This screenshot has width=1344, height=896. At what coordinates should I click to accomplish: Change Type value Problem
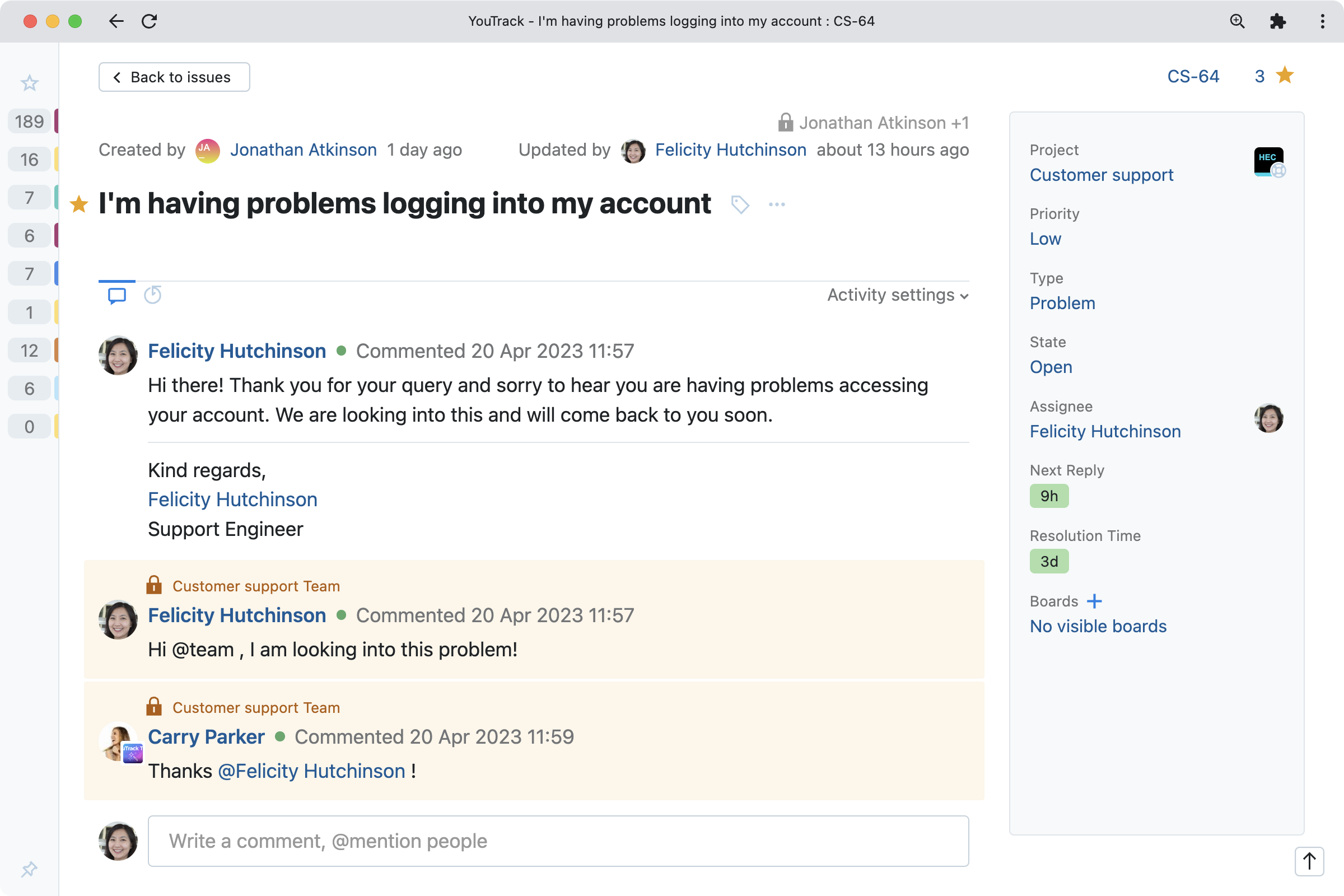(x=1062, y=303)
